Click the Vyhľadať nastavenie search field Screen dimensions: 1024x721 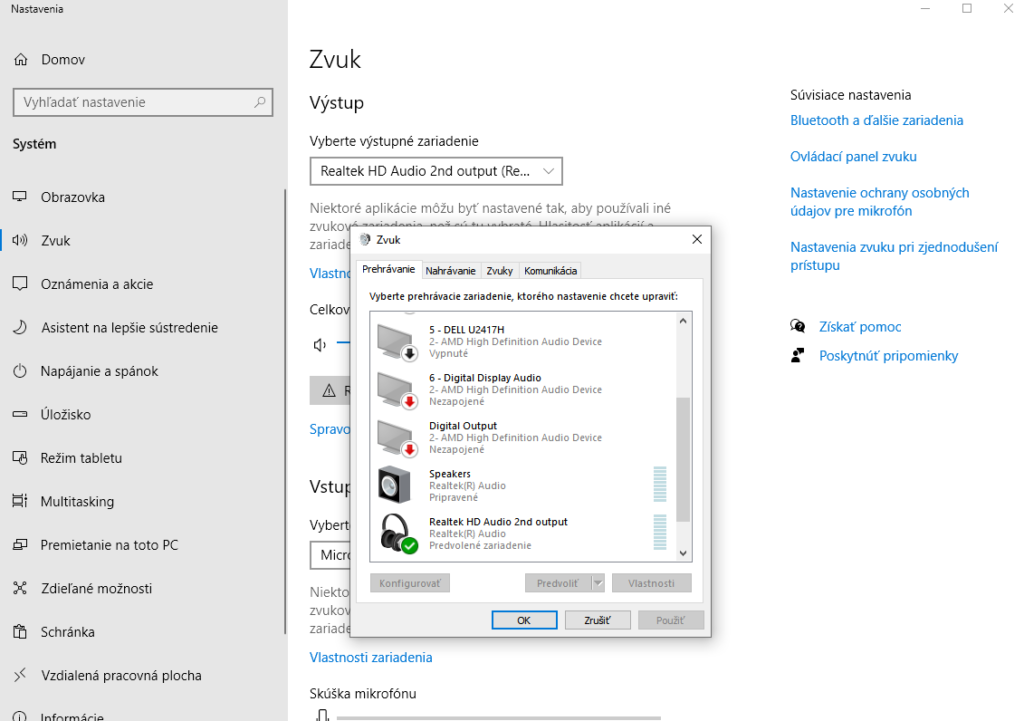(x=142, y=102)
